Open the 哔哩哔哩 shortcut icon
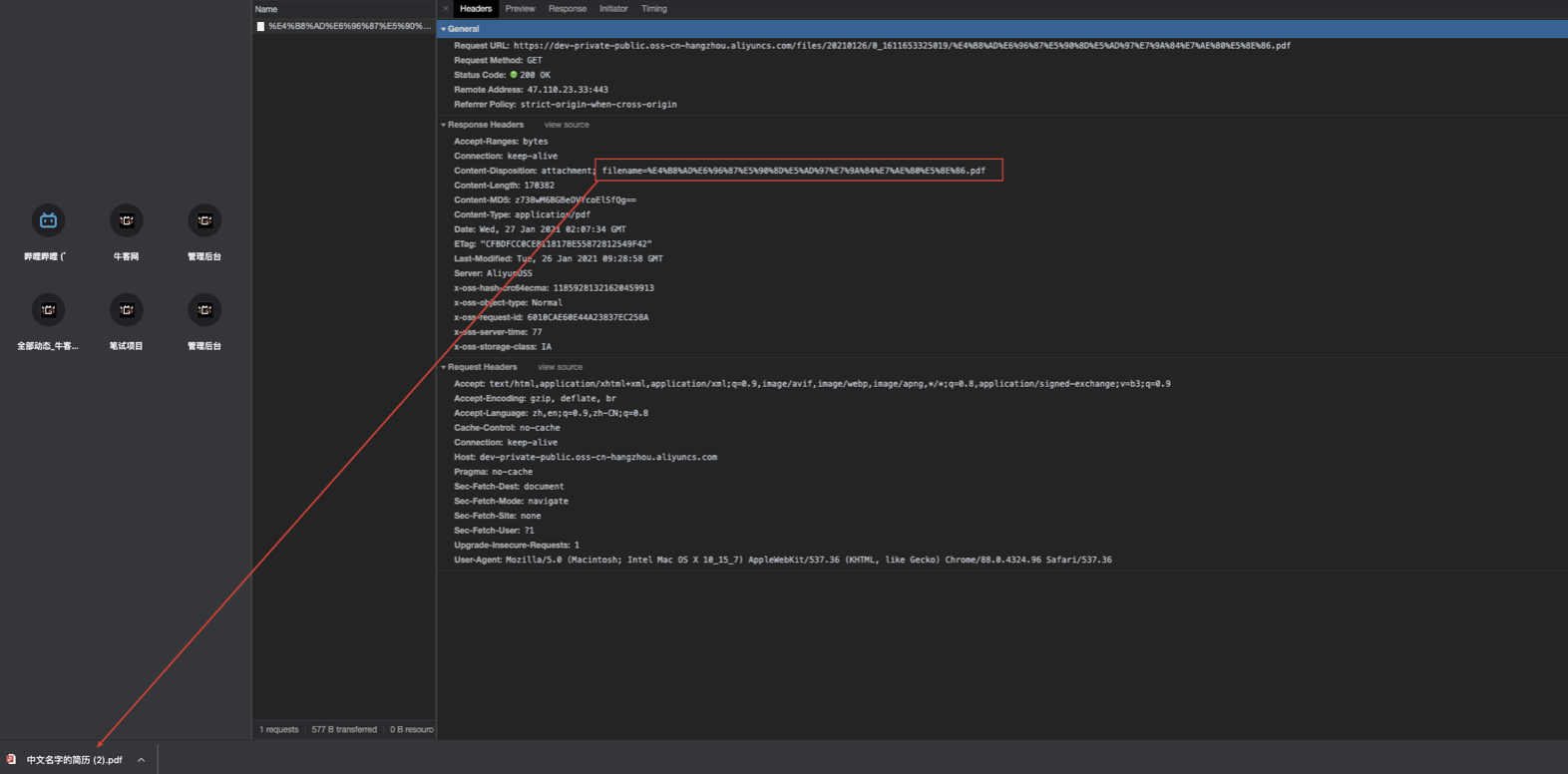This screenshot has width=1568, height=774. [x=48, y=220]
